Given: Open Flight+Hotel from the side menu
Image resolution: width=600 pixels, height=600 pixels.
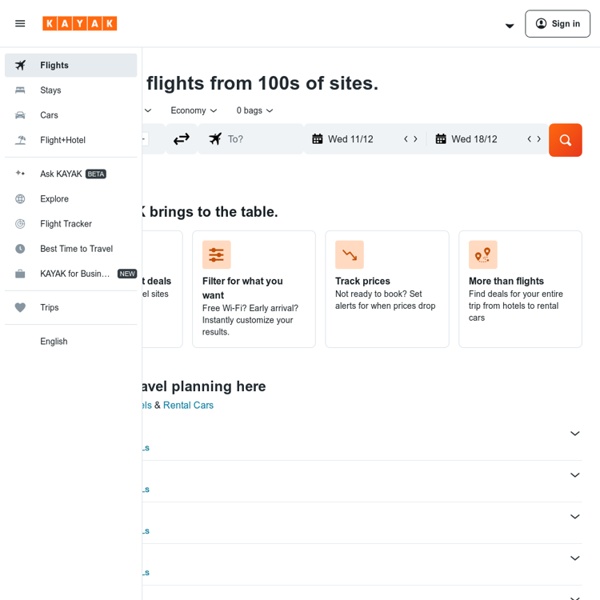Looking at the screenshot, I should pyautogui.click(x=63, y=140).
